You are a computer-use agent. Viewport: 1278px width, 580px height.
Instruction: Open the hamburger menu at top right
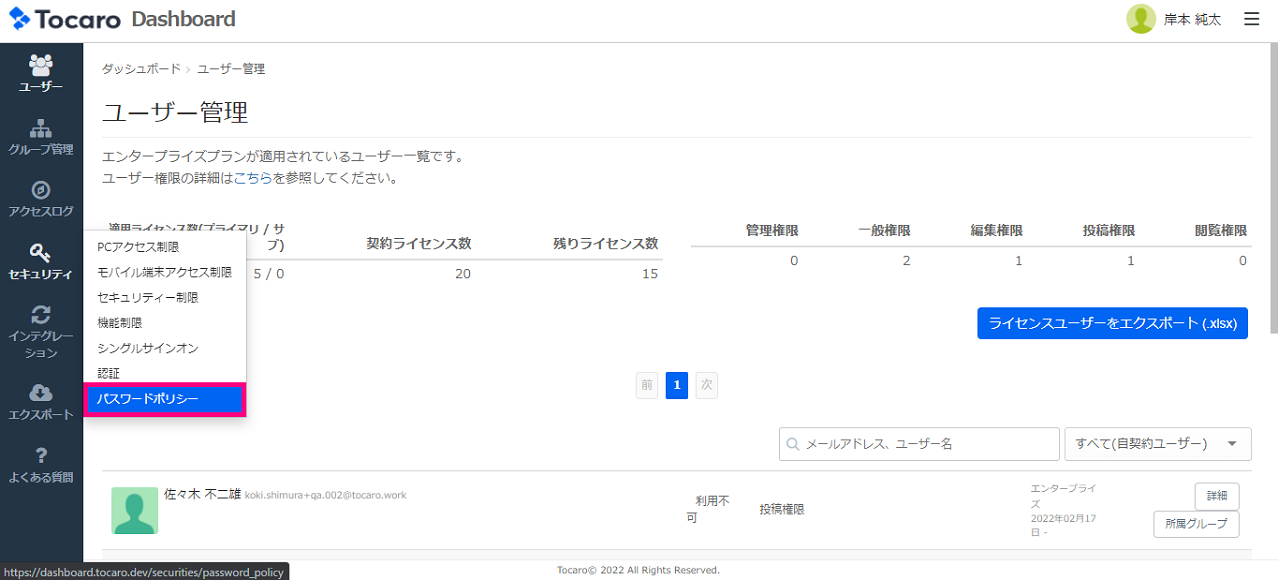pyautogui.click(x=1251, y=18)
